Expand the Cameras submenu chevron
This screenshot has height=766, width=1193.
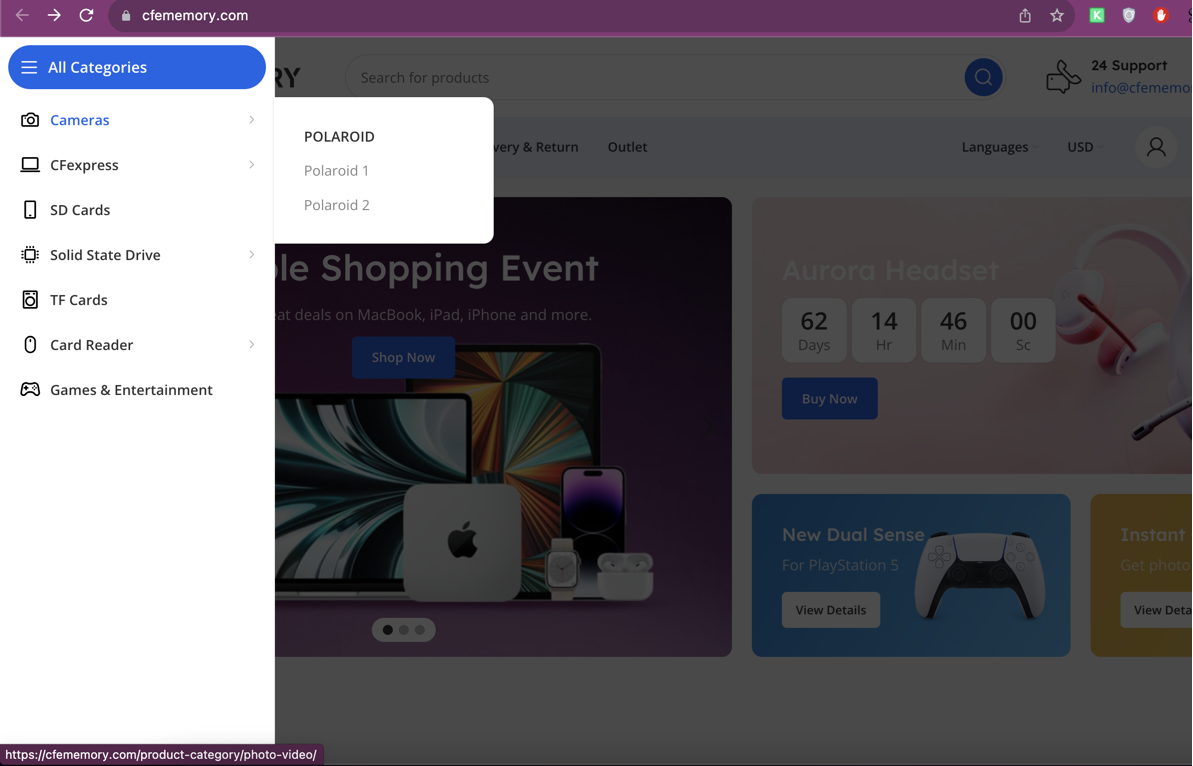pos(252,119)
